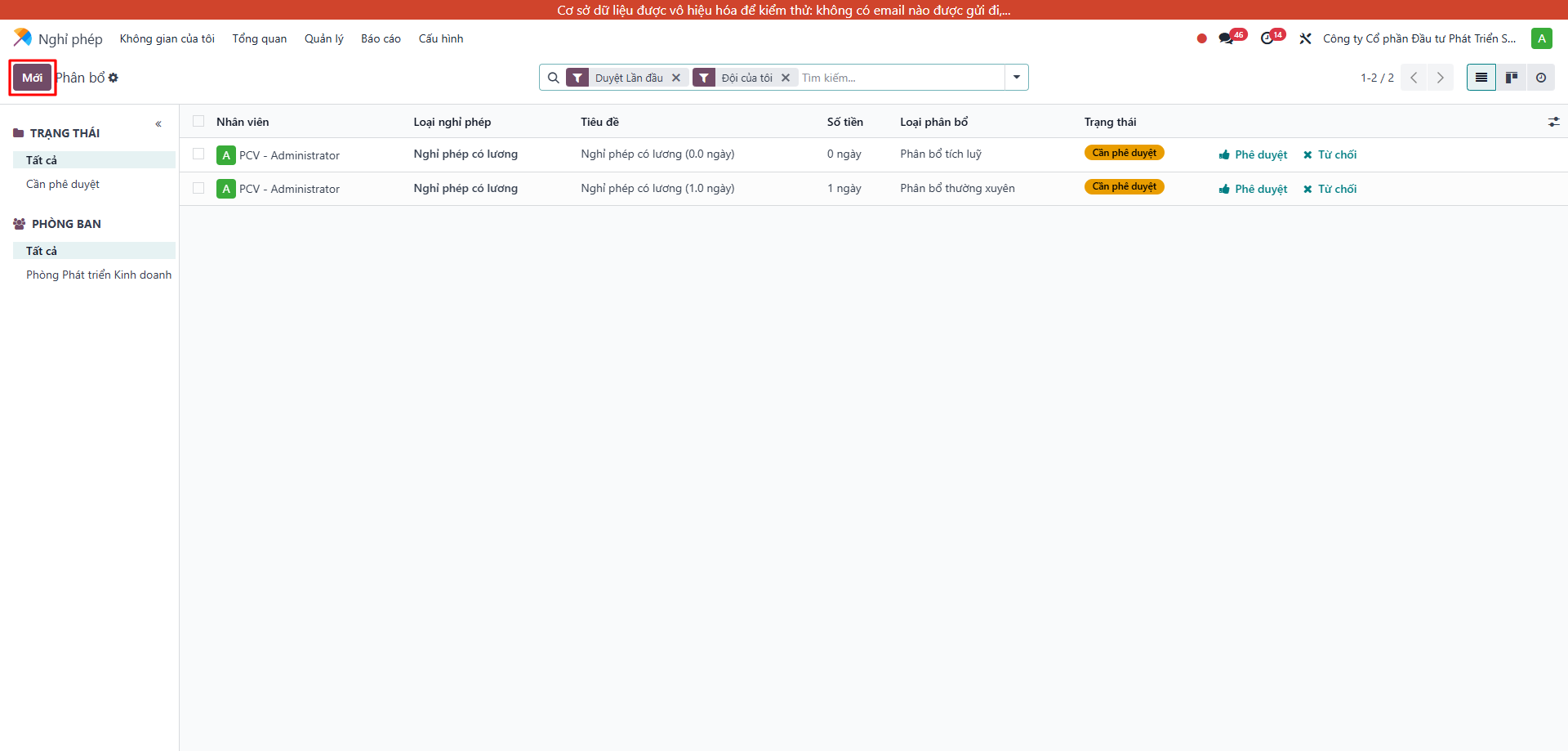
Task: Open the user avatar menu
Action: 1541,38
